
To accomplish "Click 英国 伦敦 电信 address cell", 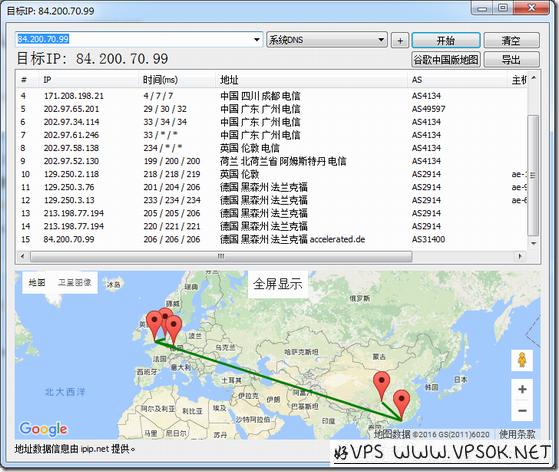I will point(250,148).
